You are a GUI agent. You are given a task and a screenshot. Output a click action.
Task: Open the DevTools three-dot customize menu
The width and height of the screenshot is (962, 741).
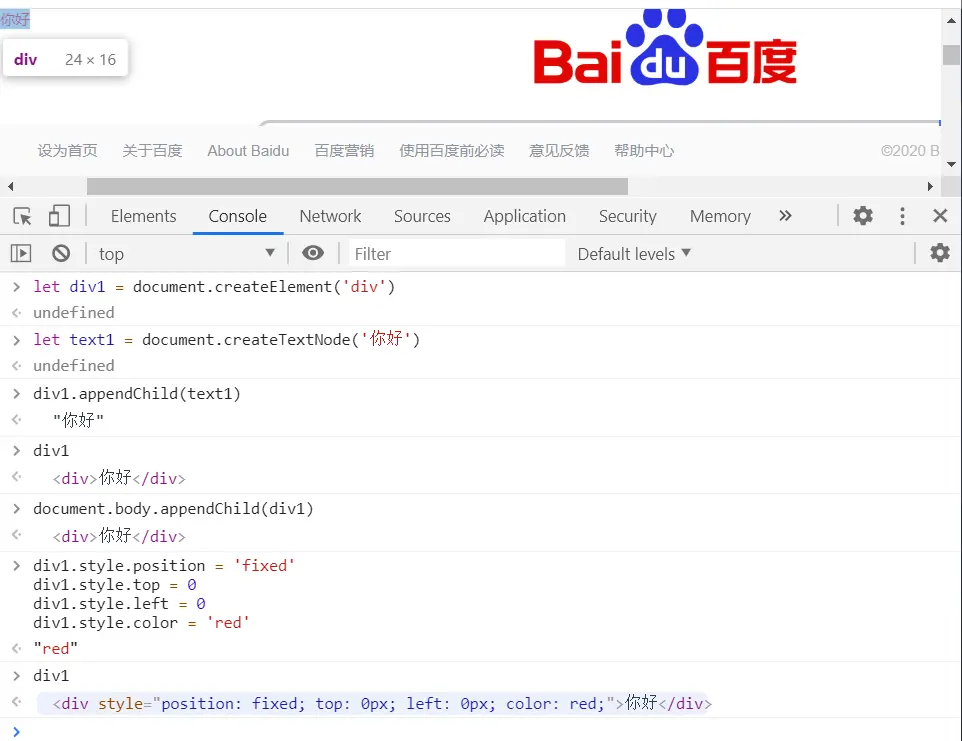click(x=902, y=216)
